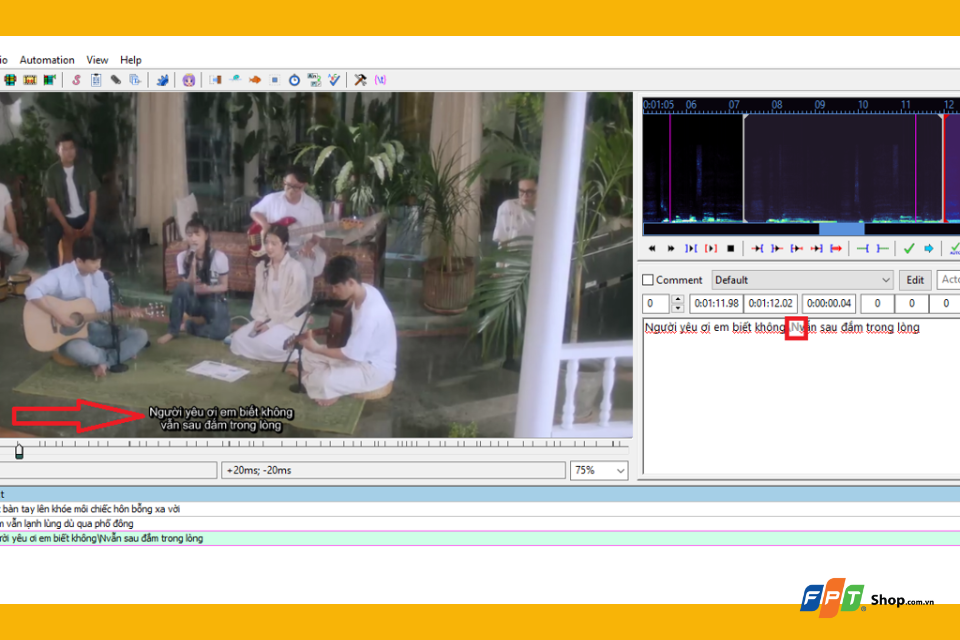Play 500 ms after selection
Image resolution: width=960 pixels, height=640 pixels.
click(777, 249)
